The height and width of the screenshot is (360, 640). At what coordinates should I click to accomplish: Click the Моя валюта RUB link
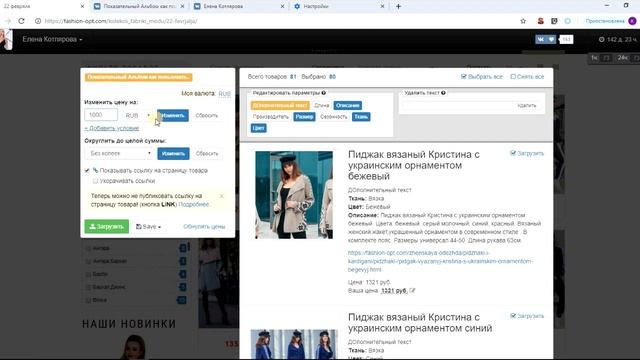[224, 94]
